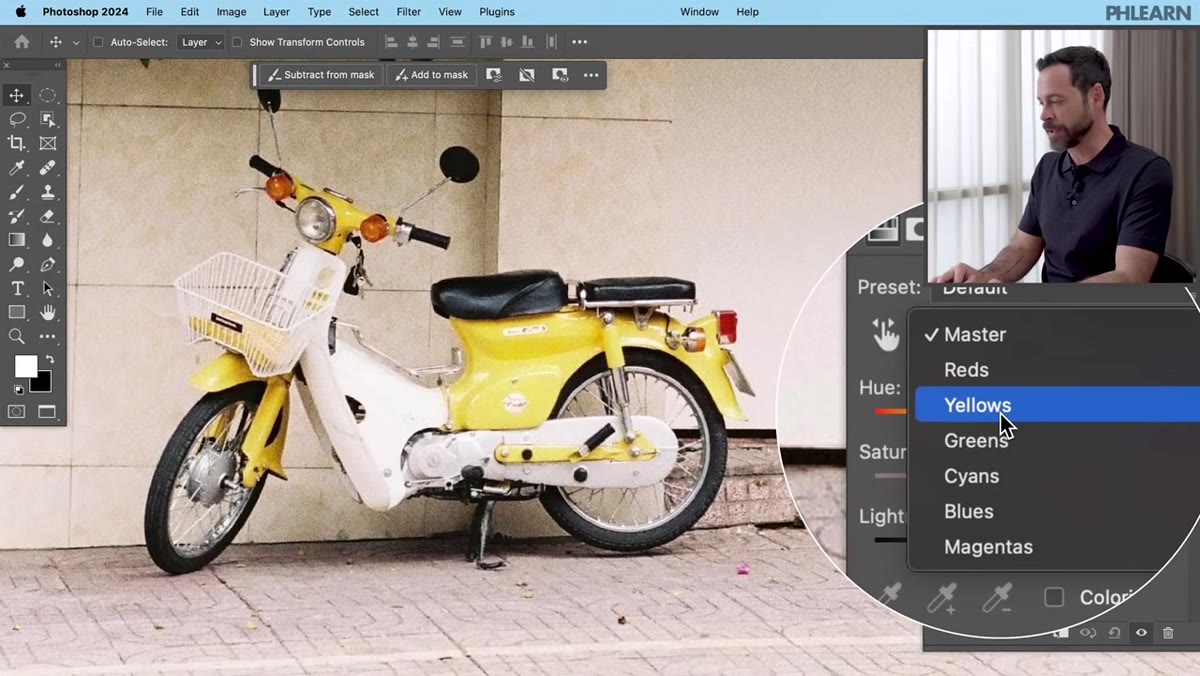Align left edges in the options bar
This screenshot has width=1200, height=676.
click(391, 42)
